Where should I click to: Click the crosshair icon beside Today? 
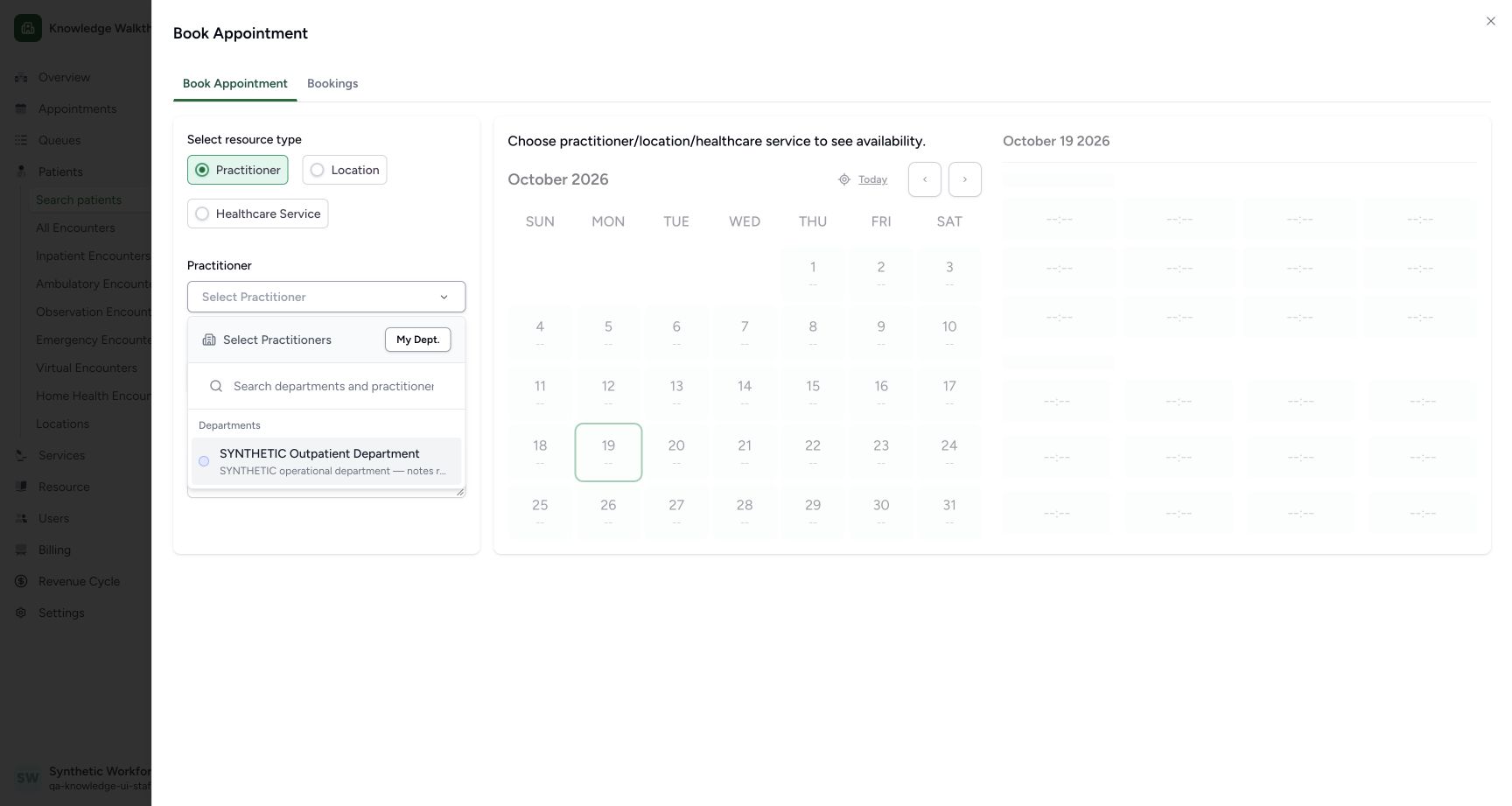click(844, 179)
